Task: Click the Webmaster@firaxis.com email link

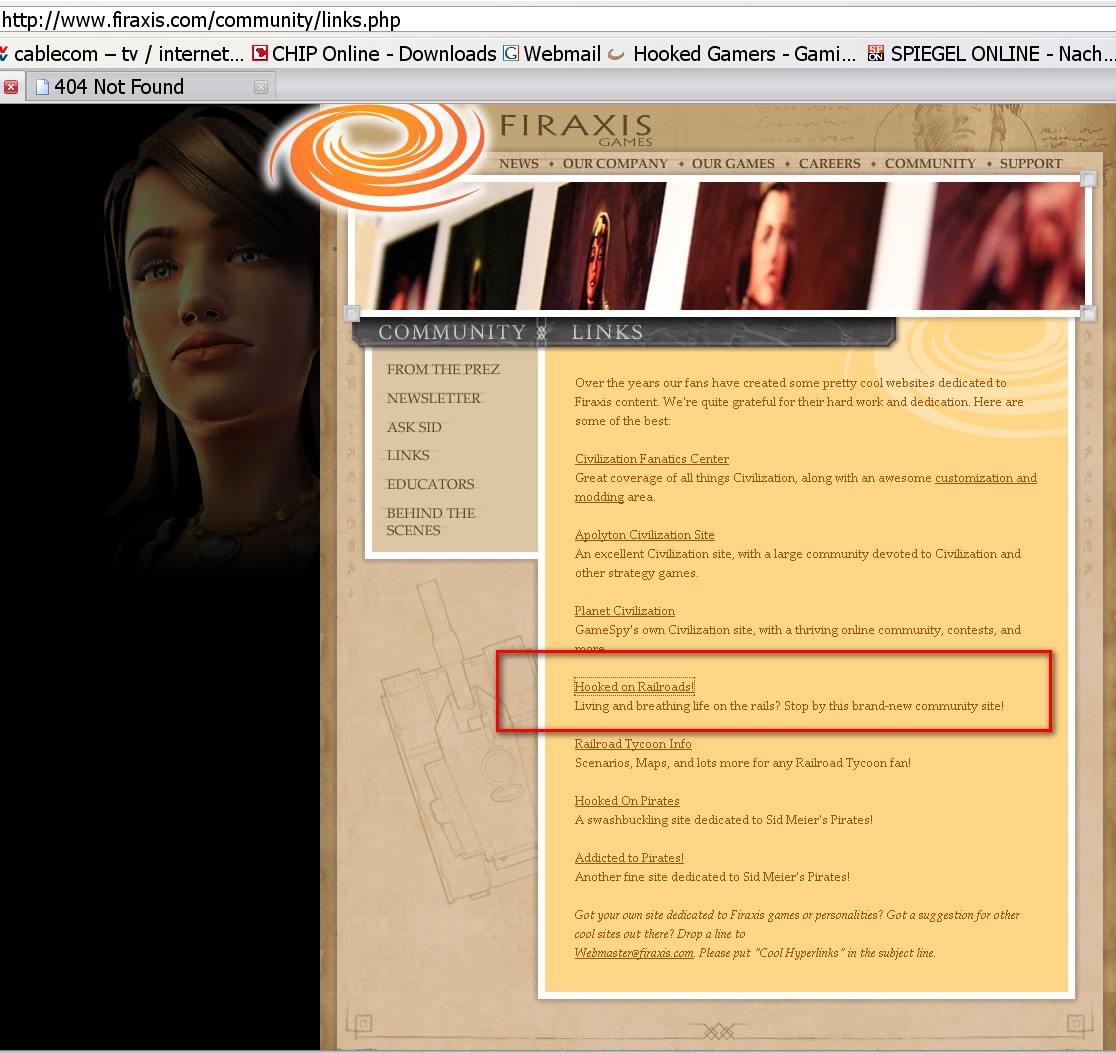Action: 633,953
